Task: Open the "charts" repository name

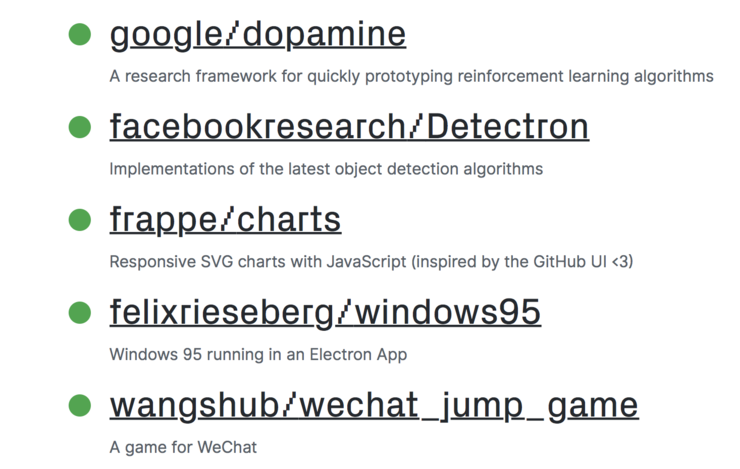Action: pyautogui.click(x=289, y=220)
